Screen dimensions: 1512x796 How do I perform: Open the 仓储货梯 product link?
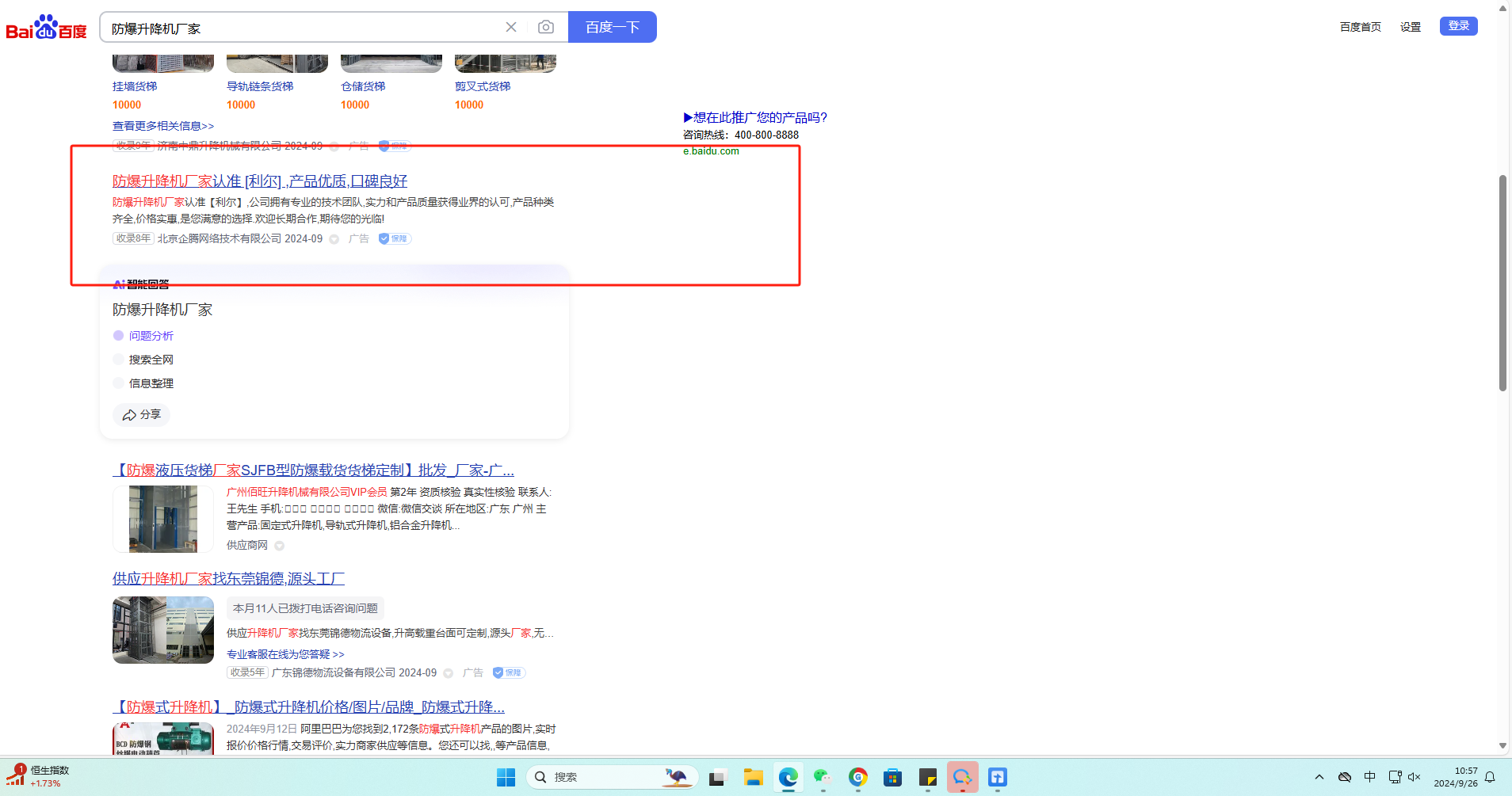363,86
